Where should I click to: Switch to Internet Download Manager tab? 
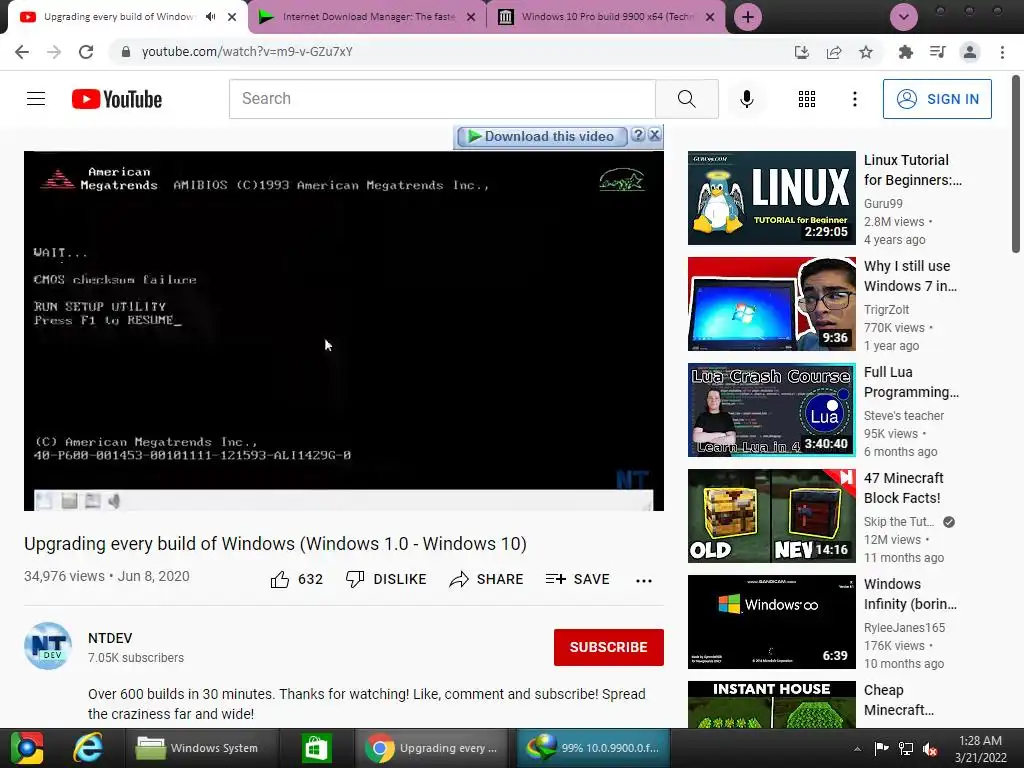tap(368, 17)
